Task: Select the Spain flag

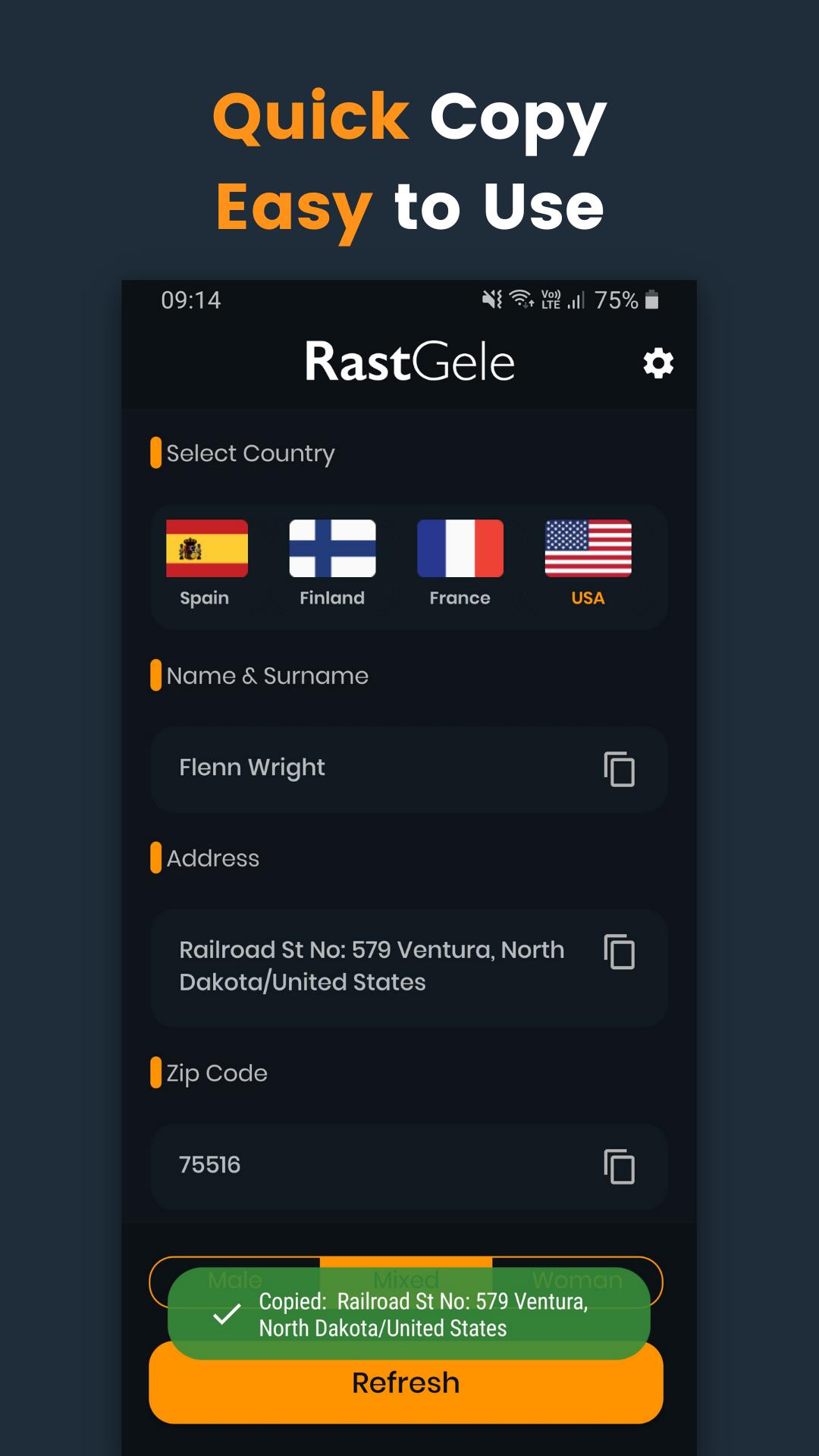Action: click(x=207, y=548)
